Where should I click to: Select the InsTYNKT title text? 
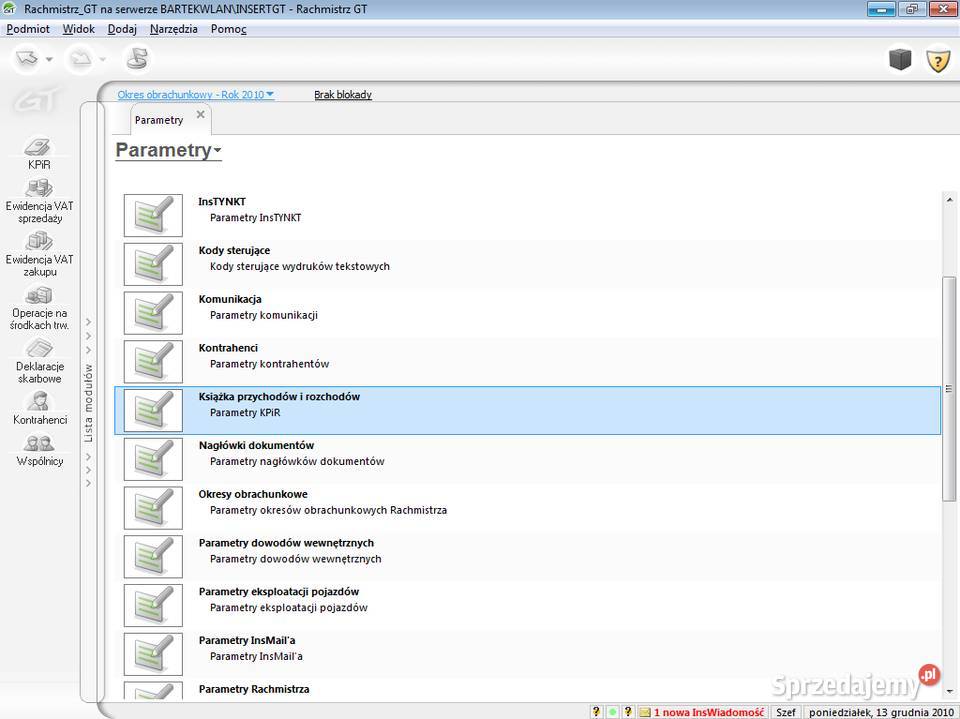pyautogui.click(x=222, y=201)
